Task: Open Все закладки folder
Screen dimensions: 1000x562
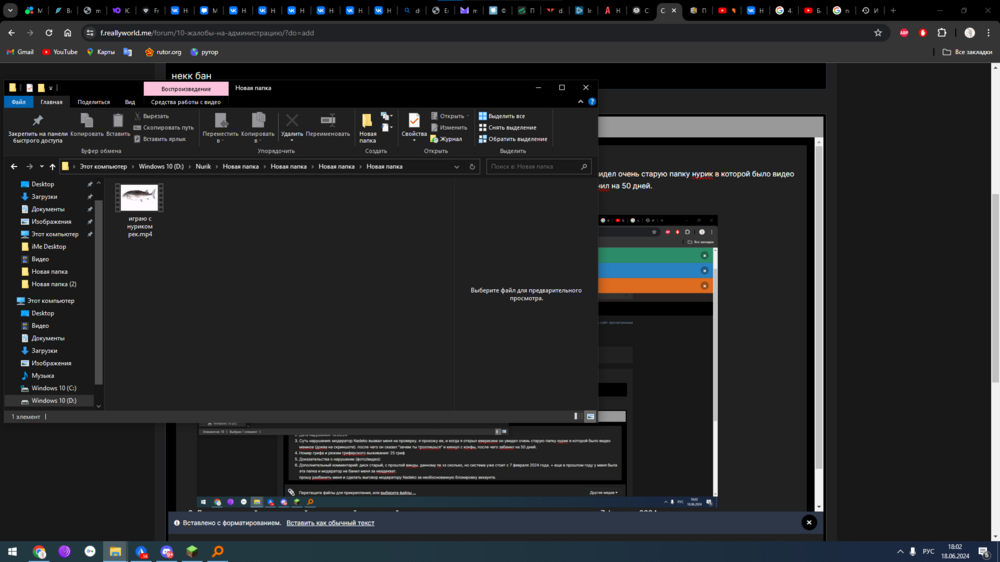Action: point(967,52)
